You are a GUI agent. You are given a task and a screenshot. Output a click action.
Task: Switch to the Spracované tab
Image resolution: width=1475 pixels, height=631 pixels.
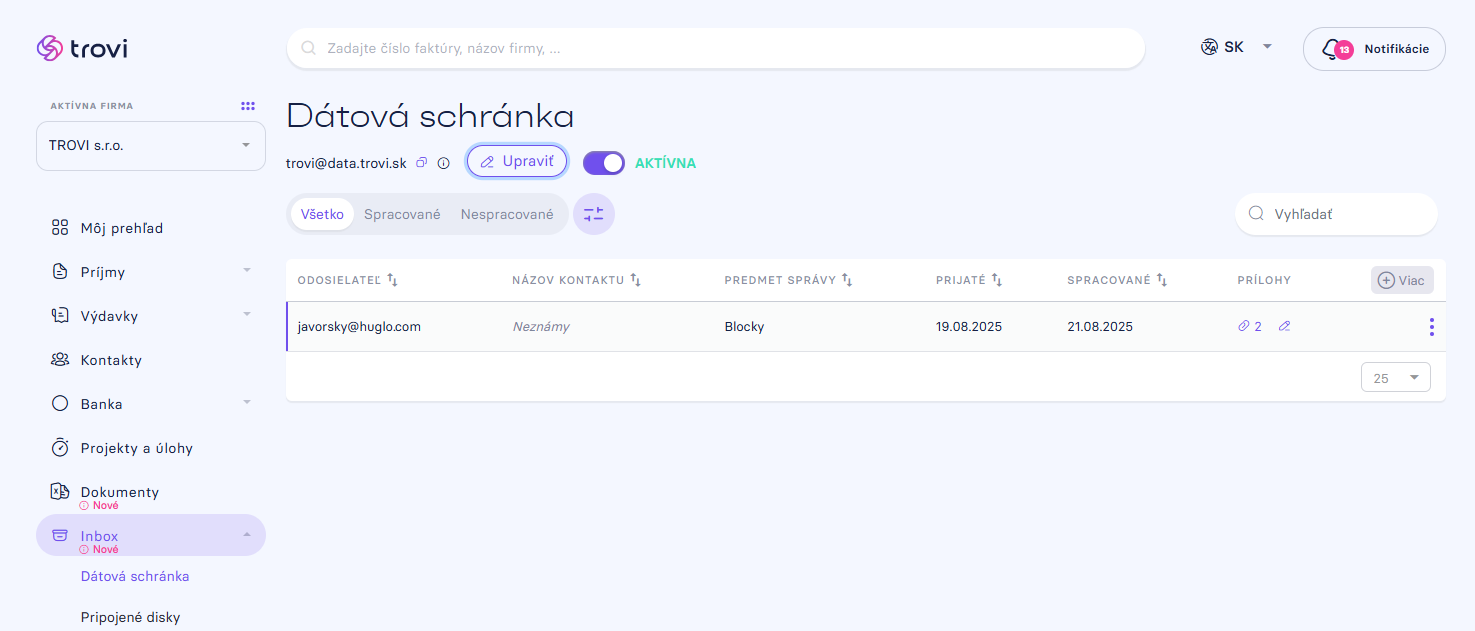402,214
